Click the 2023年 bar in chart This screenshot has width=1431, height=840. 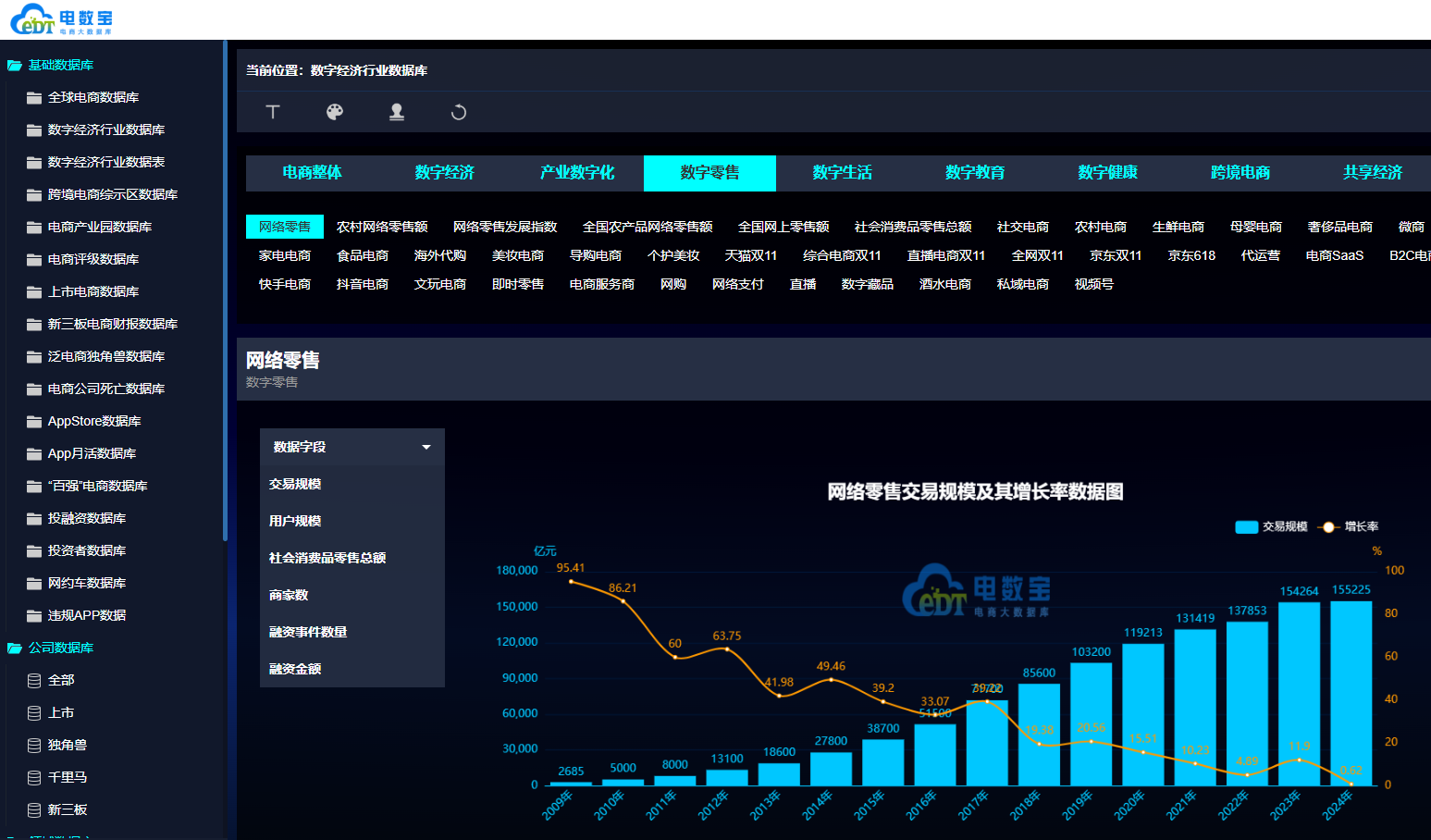(x=1298, y=694)
